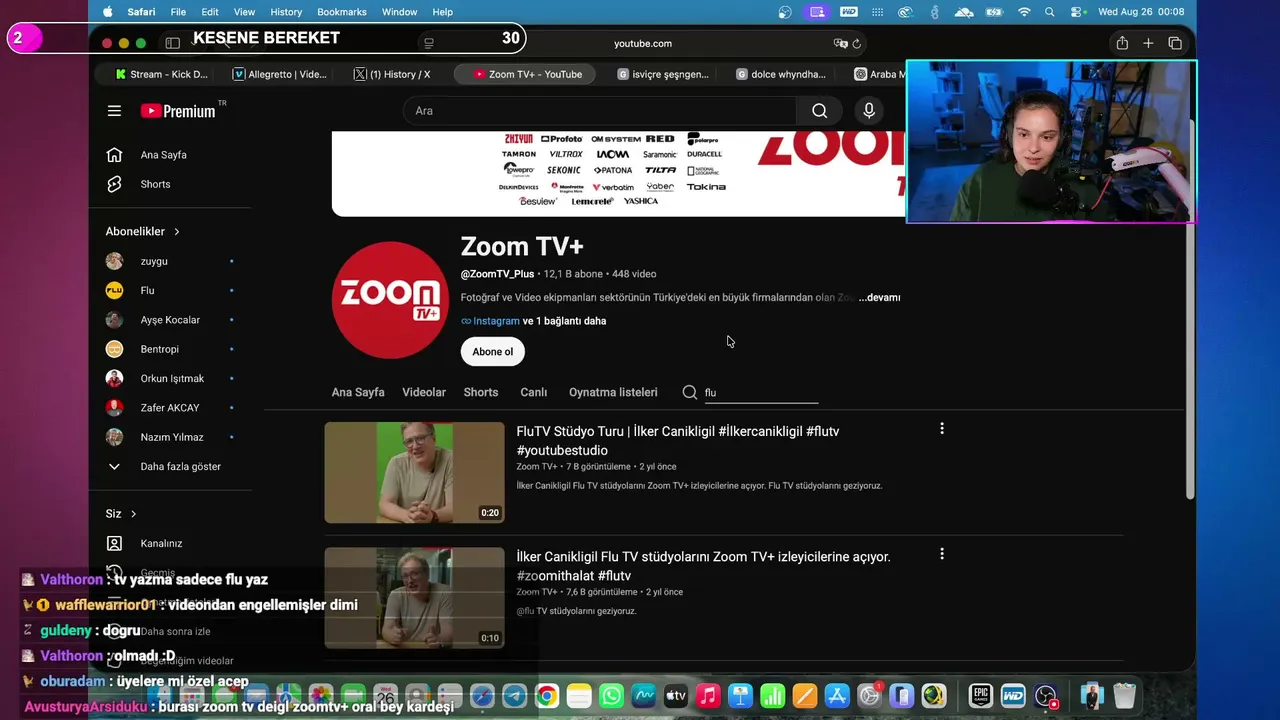Click the magnifier search button beside Ara
Image resolution: width=1280 pixels, height=720 pixels.
[x=820, y=111]
